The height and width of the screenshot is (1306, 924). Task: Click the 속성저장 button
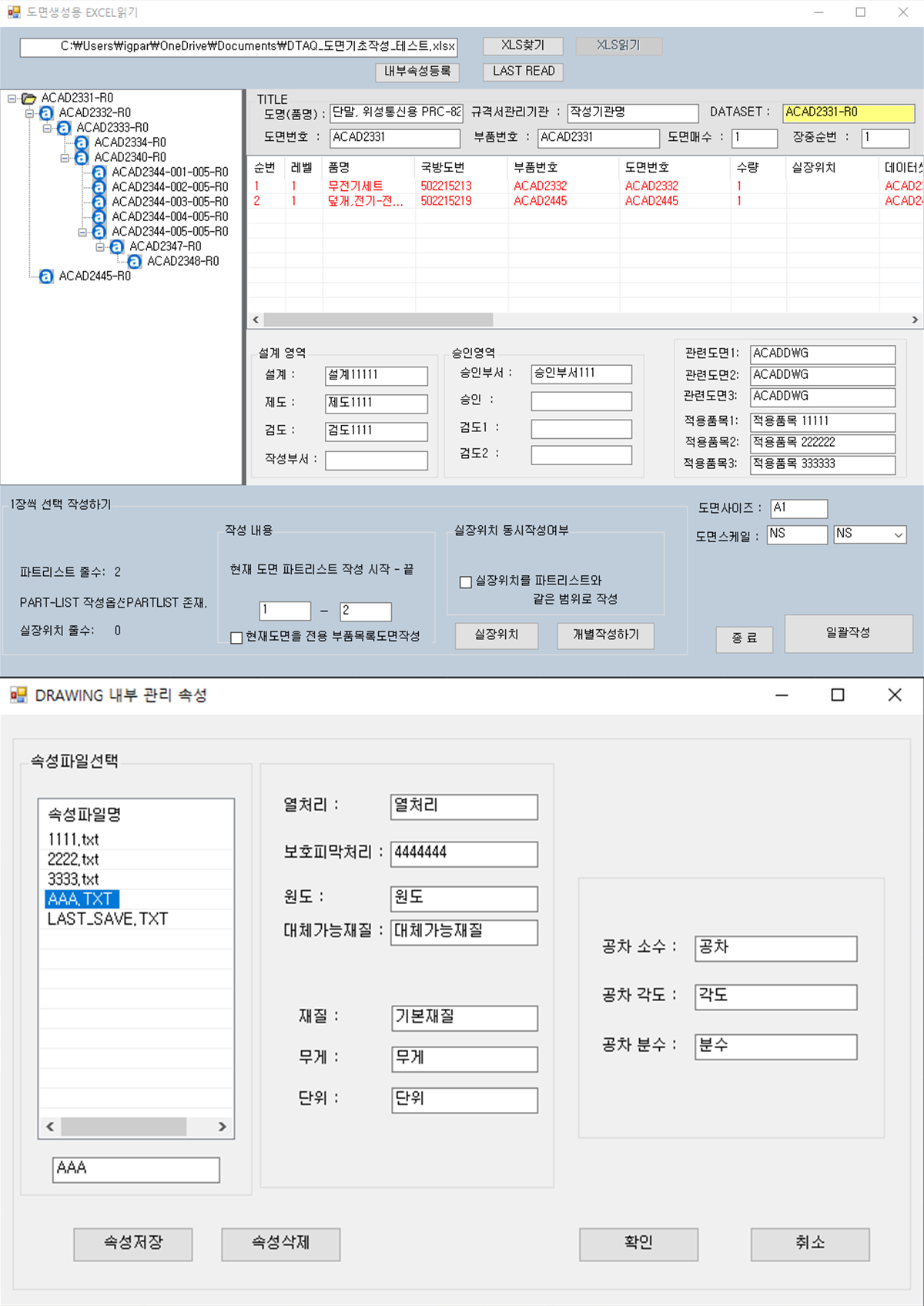133,1244
